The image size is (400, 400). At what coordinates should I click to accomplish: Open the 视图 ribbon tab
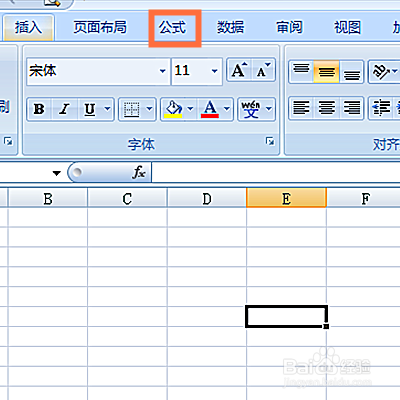(x=347, y=27)
